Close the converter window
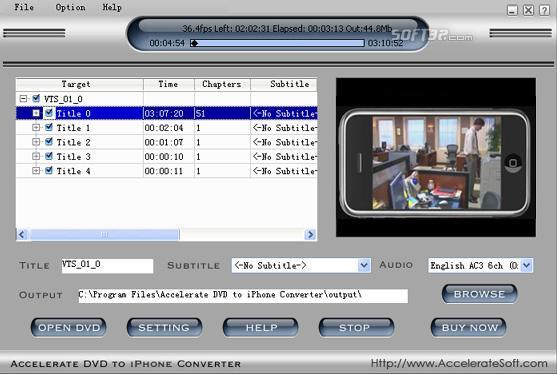Viewport: 557px width, 374px height. pos(528,10)
